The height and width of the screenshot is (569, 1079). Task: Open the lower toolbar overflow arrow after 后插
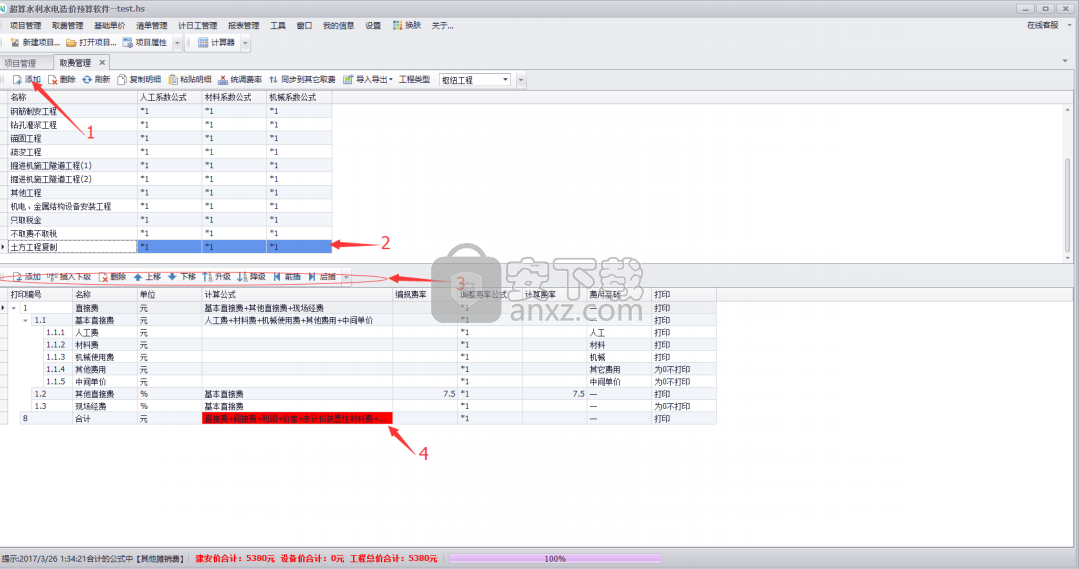(x=346, y=277)
